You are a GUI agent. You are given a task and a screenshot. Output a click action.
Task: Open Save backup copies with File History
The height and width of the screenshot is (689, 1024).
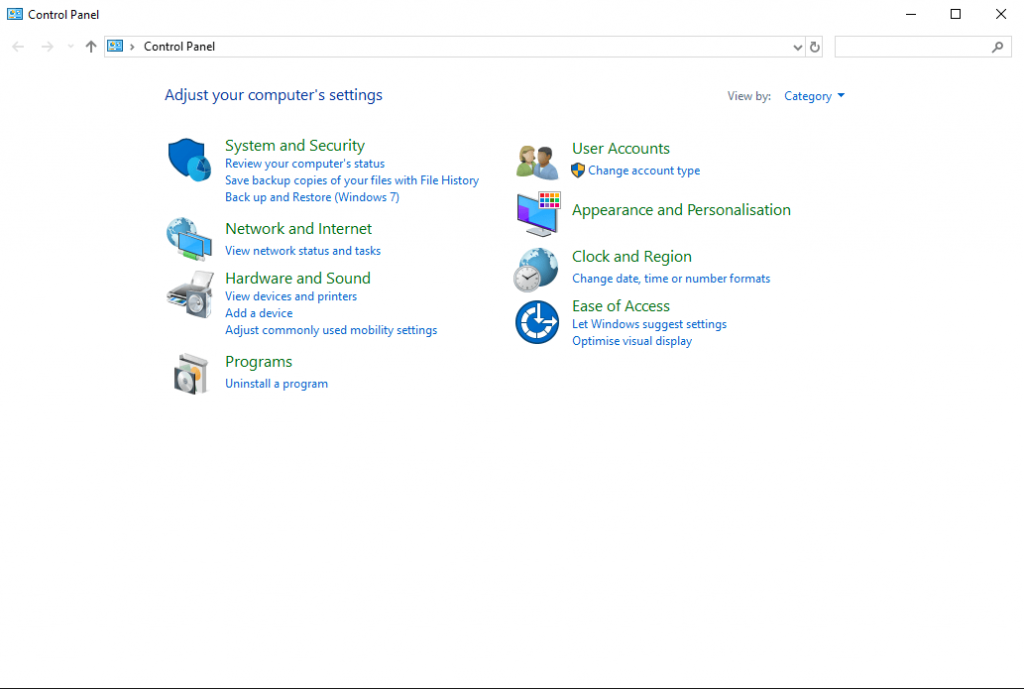pos(352,180)
